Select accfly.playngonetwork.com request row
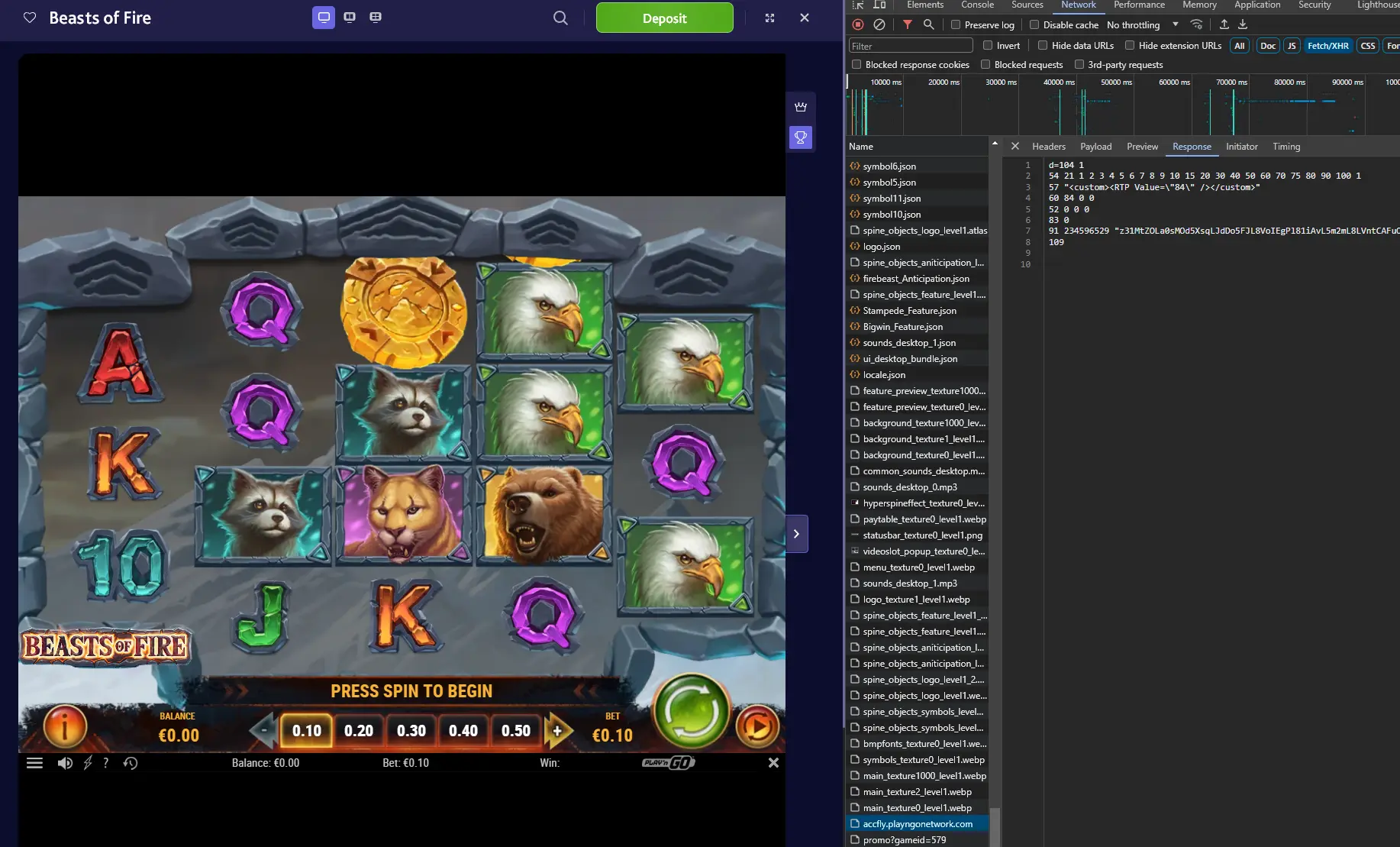 coord(918,824)
